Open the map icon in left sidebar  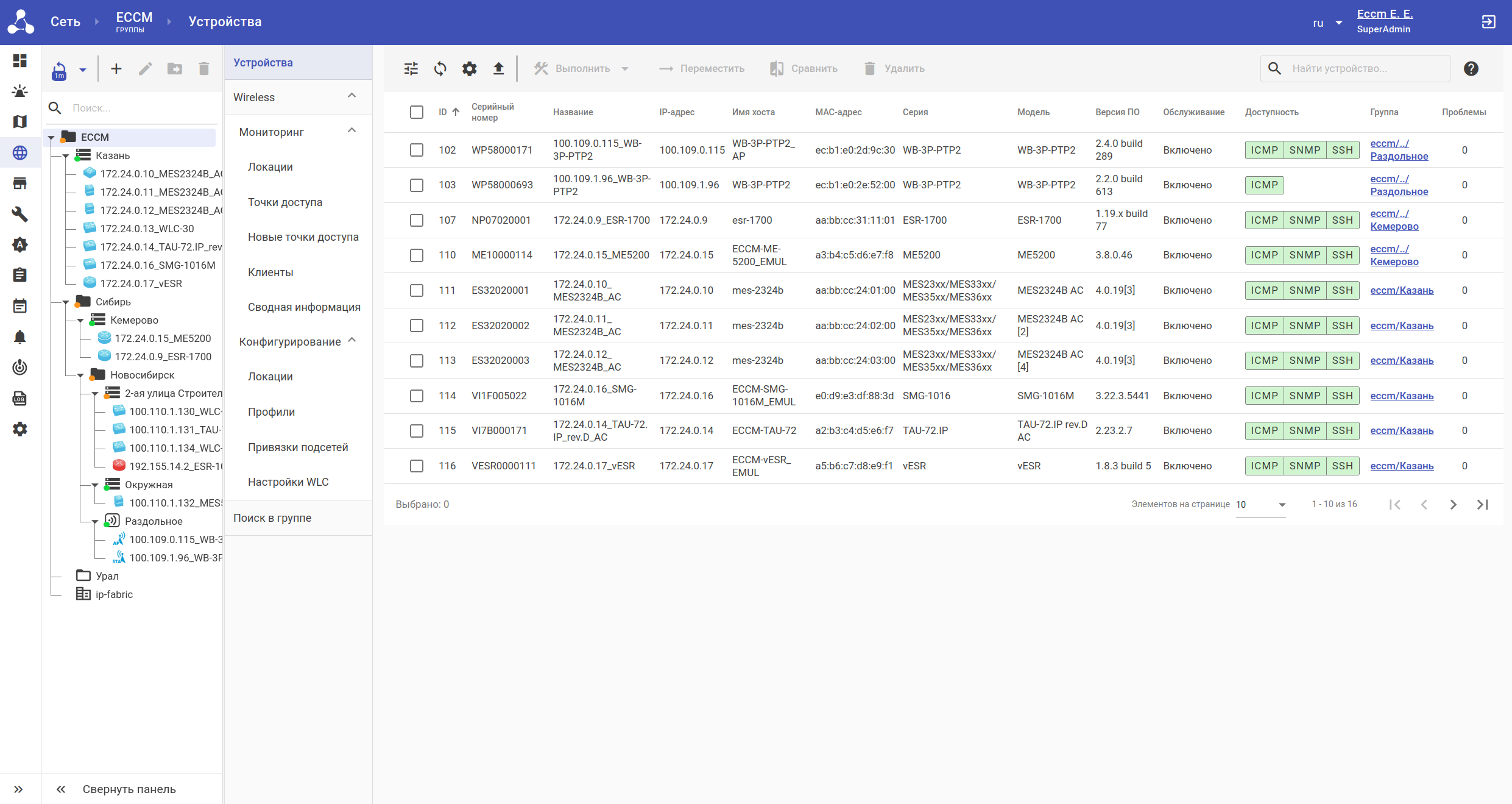(x=19, y=122)
